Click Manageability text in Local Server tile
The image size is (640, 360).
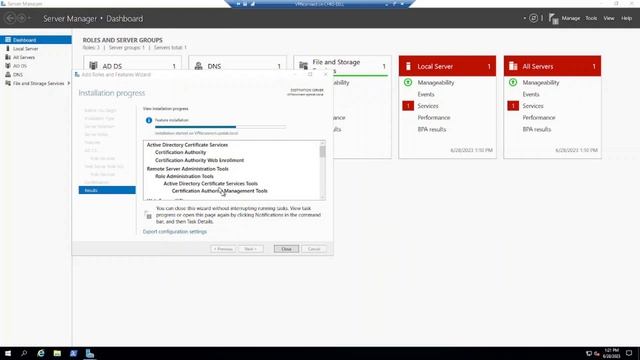coord(436,82)
